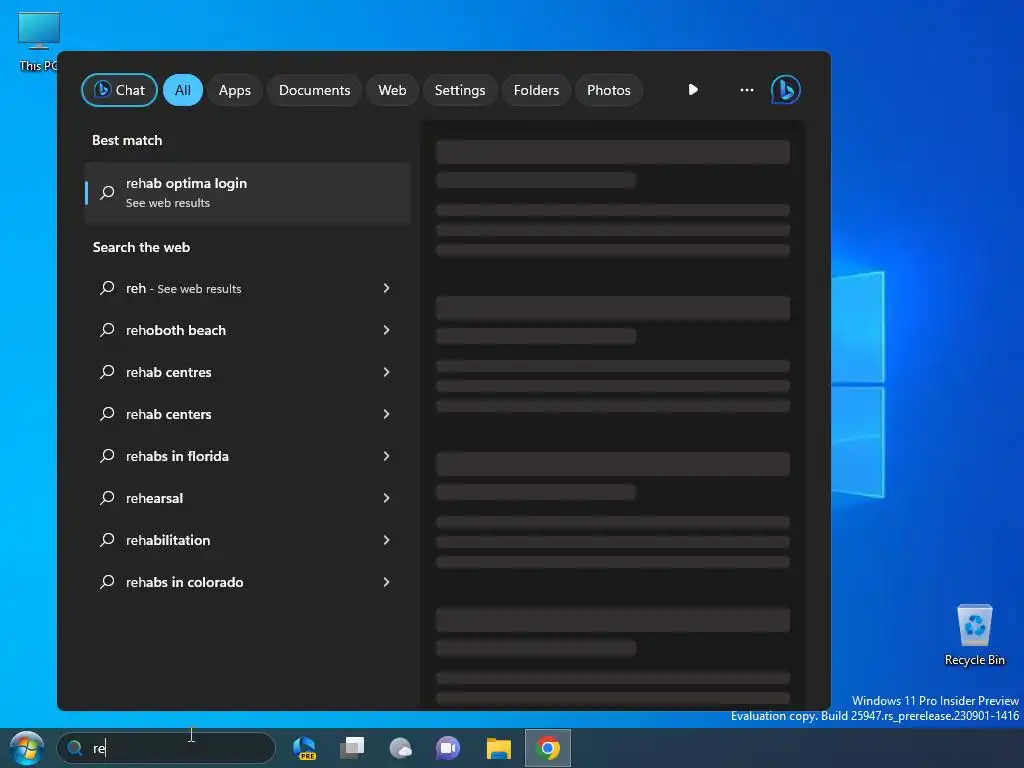
Task: Select the rehoboth beach suggestion
Action: point(248,330)
